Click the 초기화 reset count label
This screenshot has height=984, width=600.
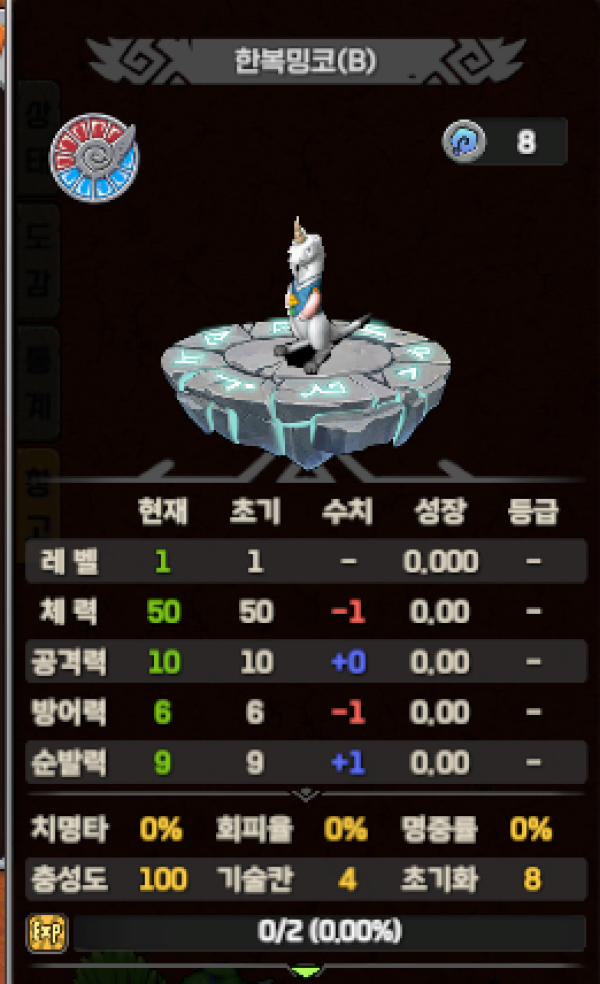click(x=439, y=879)
